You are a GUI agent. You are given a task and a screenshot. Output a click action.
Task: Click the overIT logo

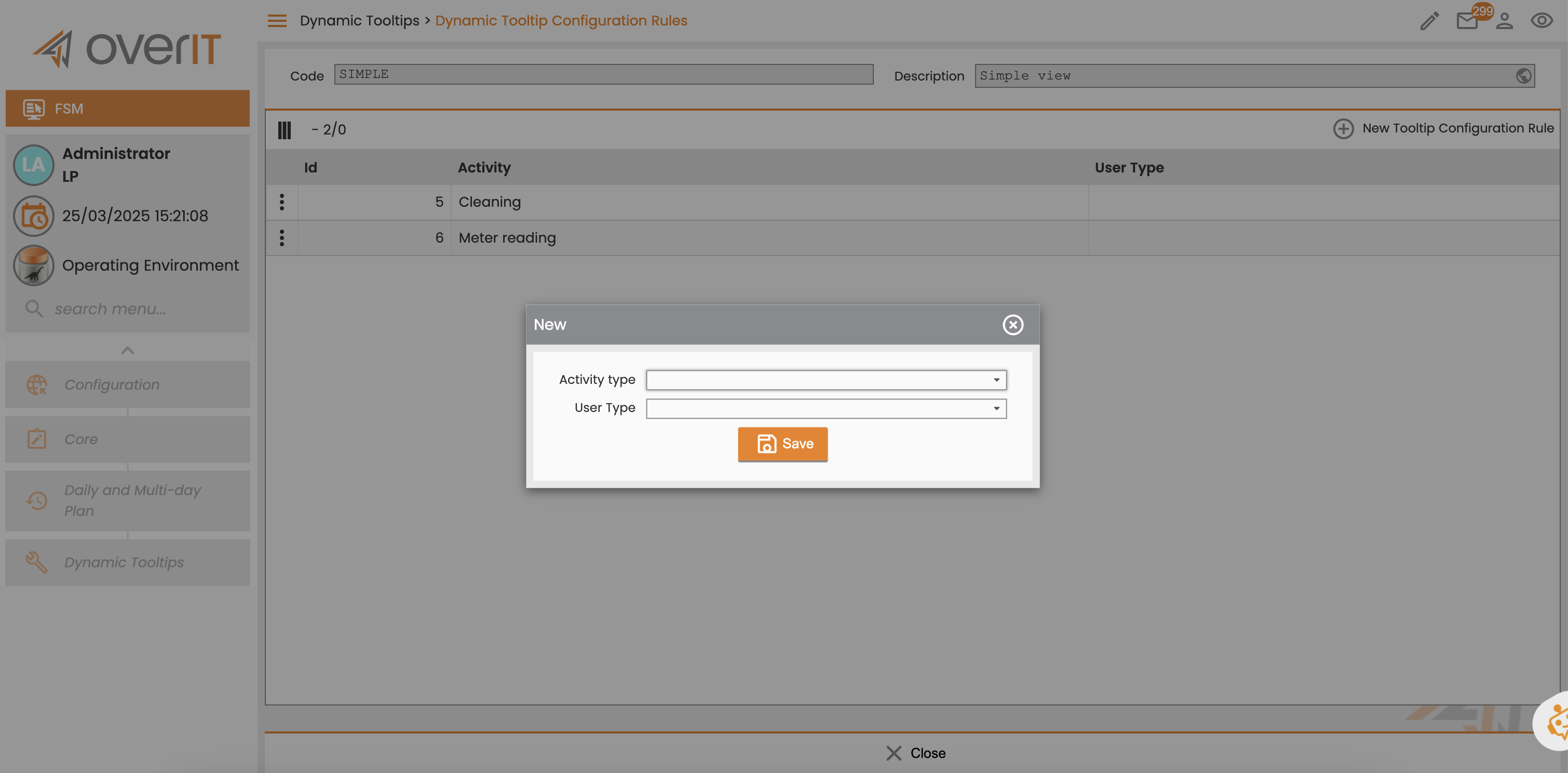(x=127, y=49)
